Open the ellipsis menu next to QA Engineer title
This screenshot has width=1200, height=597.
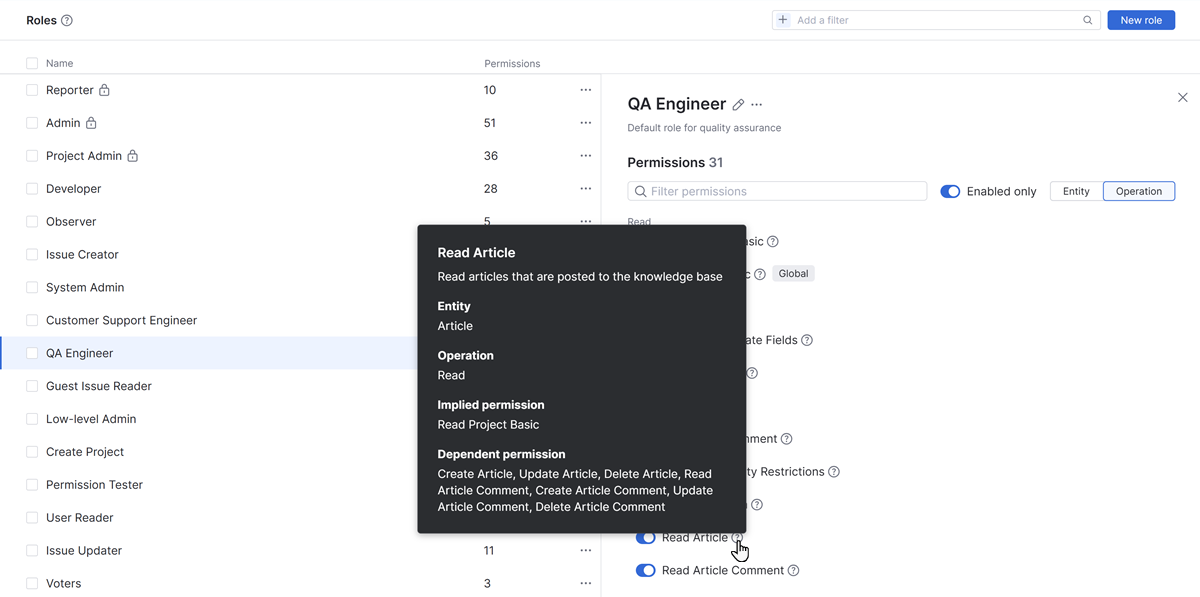tap(757, 104)
